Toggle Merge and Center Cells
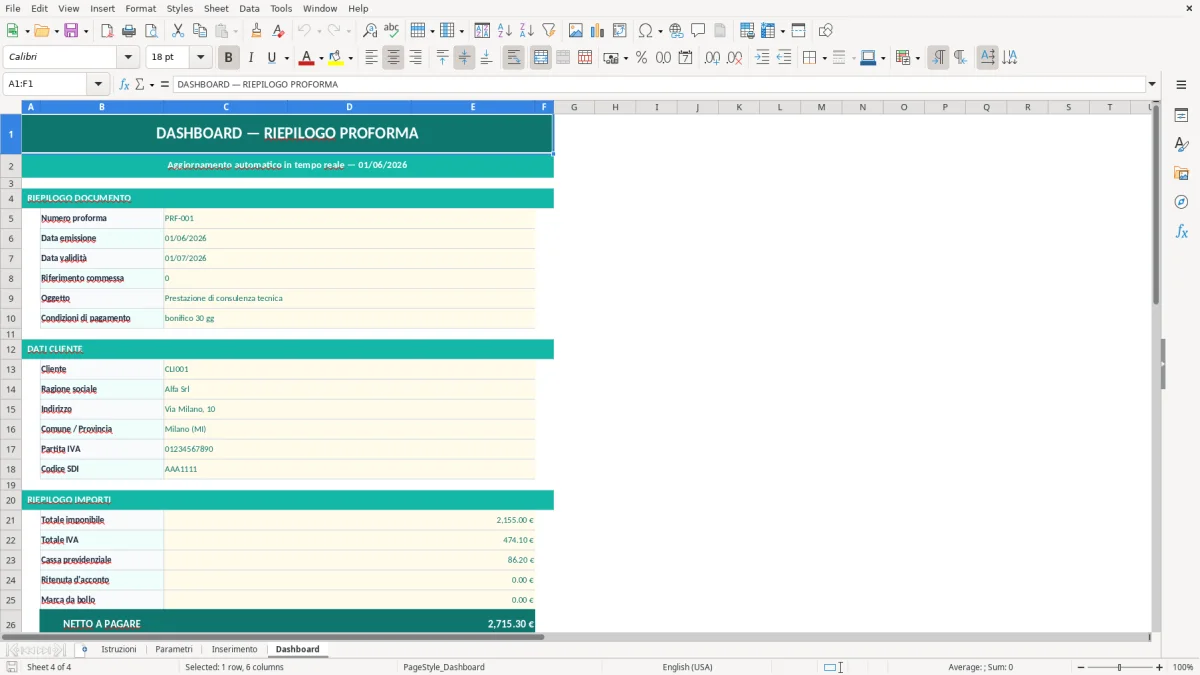Image resolution: width=1200 pixels, height=675 pixels. [x=541, y=58]
